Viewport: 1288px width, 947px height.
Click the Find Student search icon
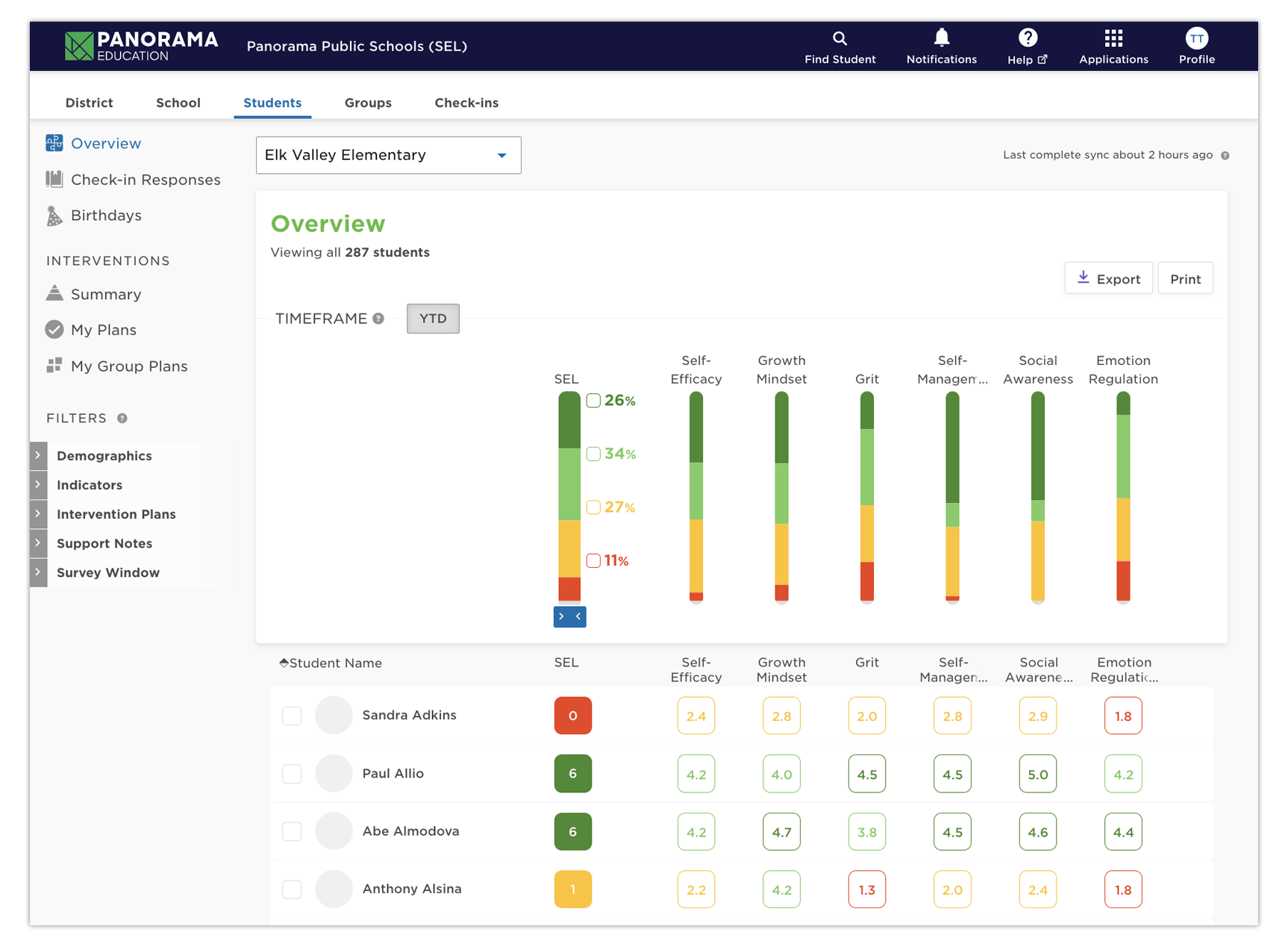840,39
